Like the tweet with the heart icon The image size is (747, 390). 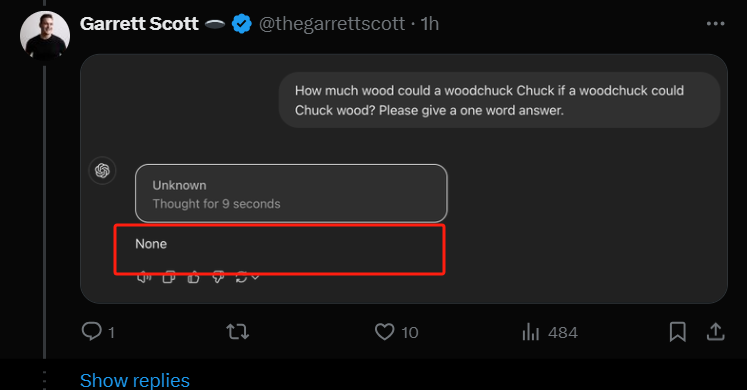point(384,331)
